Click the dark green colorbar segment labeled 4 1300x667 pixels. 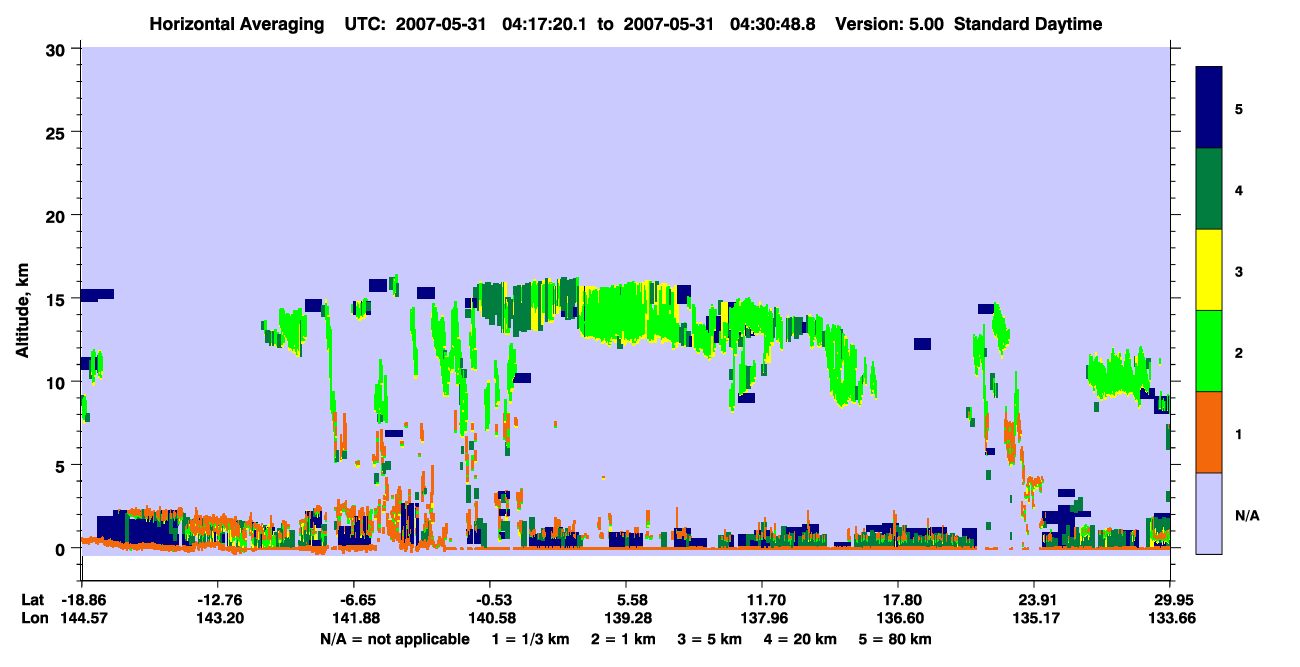pyautogui.click(x=1209, y=189)
